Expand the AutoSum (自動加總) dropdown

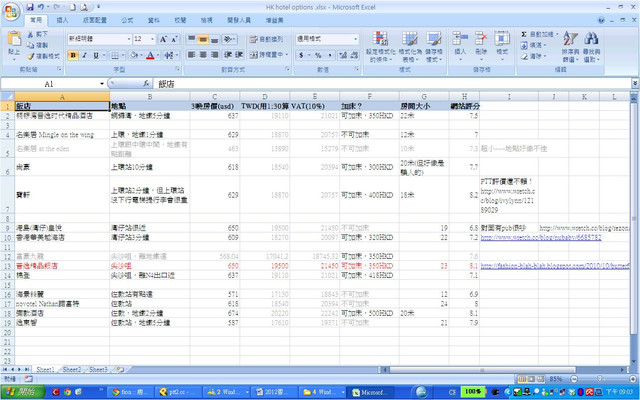pyautogui.click(x=556, y=34)
